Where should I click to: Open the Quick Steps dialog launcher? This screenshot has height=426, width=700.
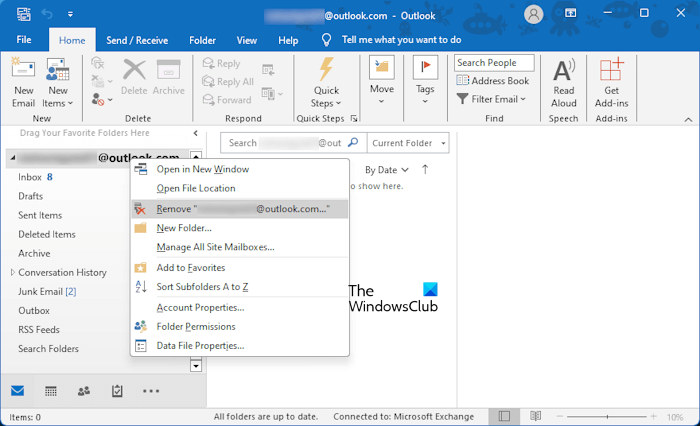pos(354,118)
